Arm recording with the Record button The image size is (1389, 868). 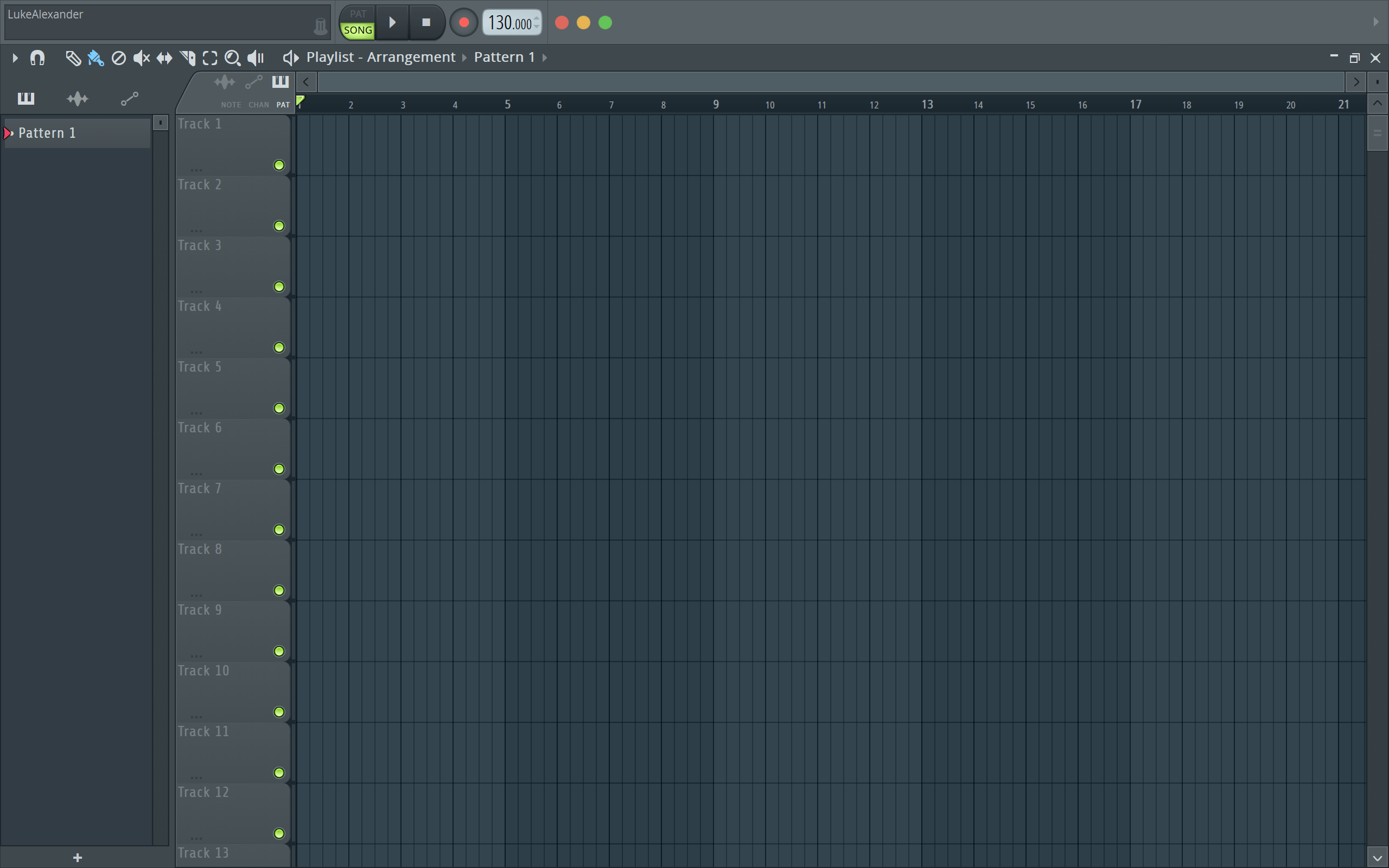click(x=464, y=22)
